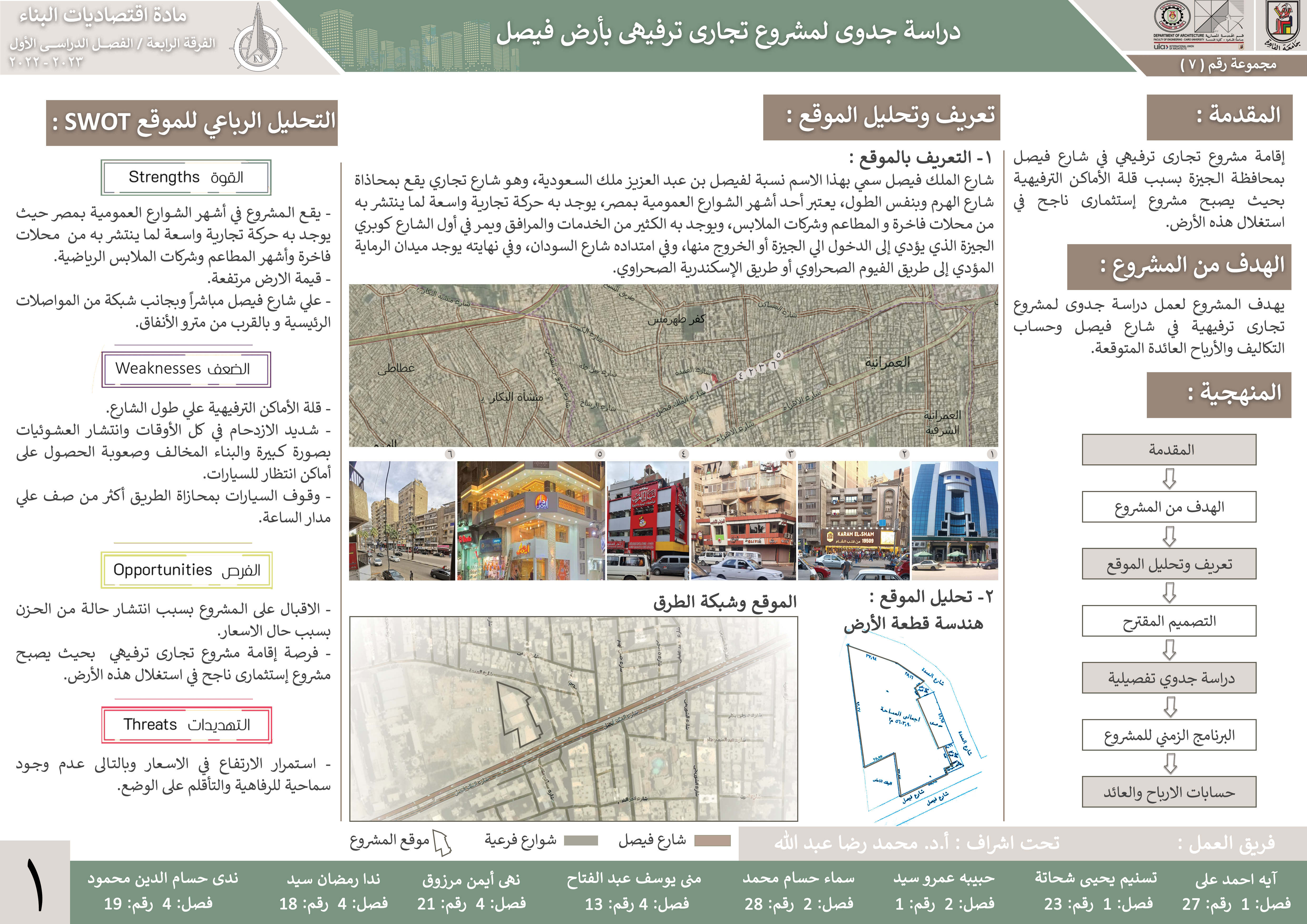The height and width of the screenshot is (924, 1307).
Task: Click the blue land plot geometry drawing
Action: point(905,723)
